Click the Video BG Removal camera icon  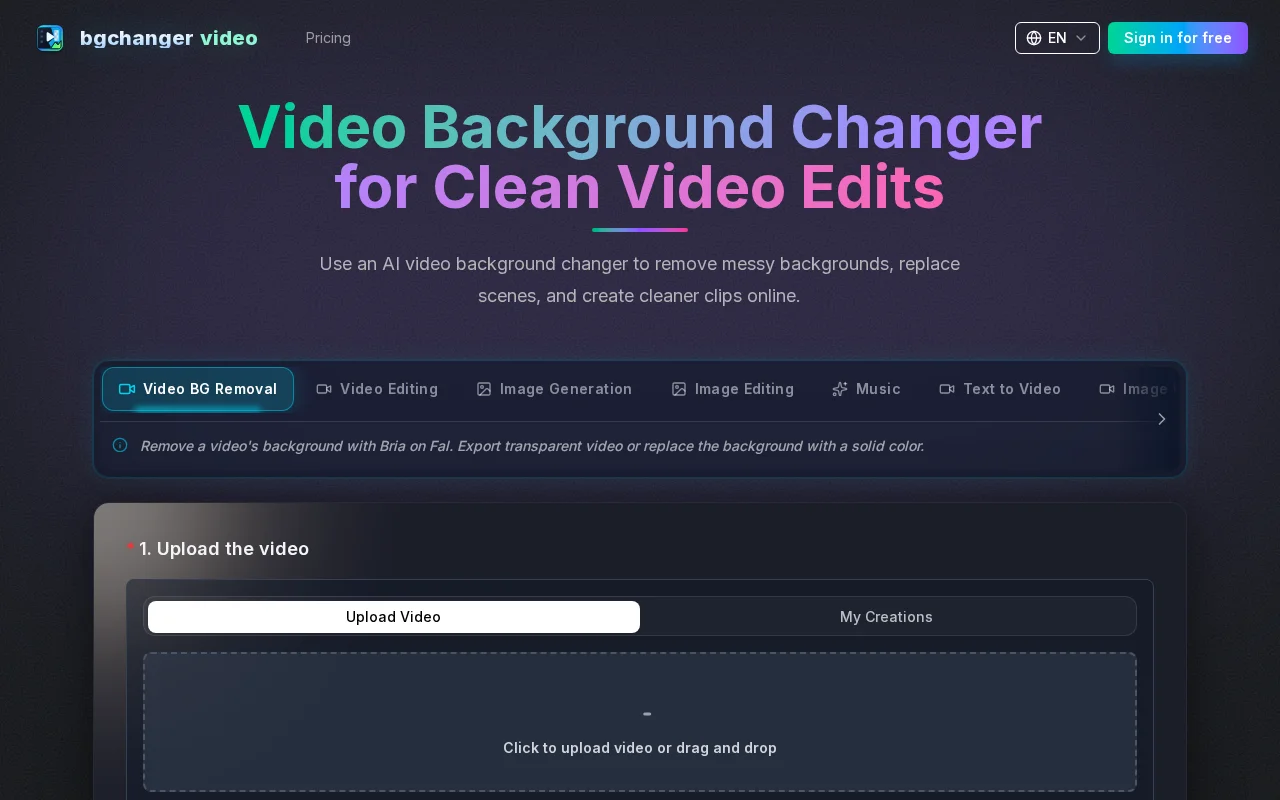coord(127,389)
